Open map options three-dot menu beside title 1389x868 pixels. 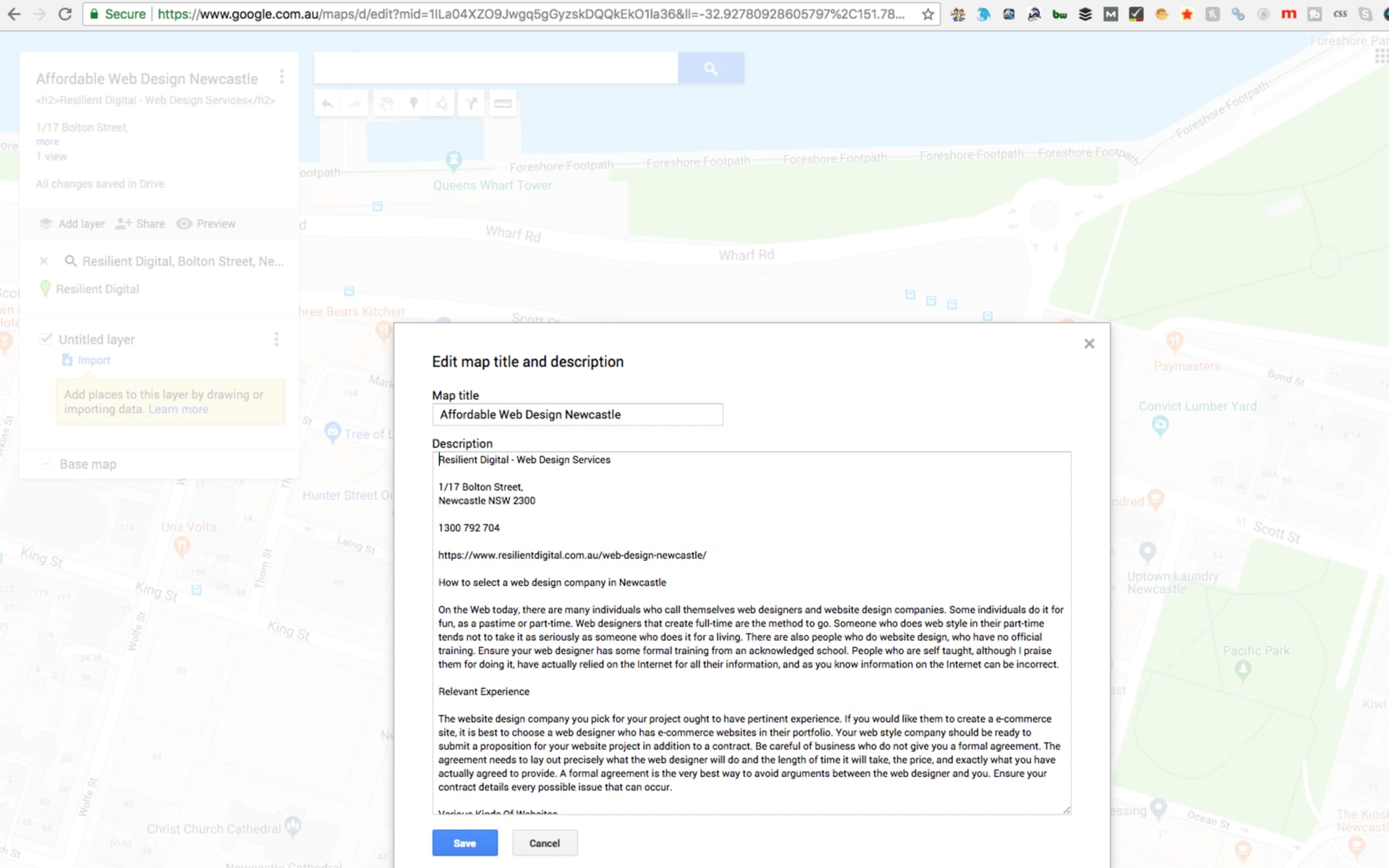[x=281, y=77]
